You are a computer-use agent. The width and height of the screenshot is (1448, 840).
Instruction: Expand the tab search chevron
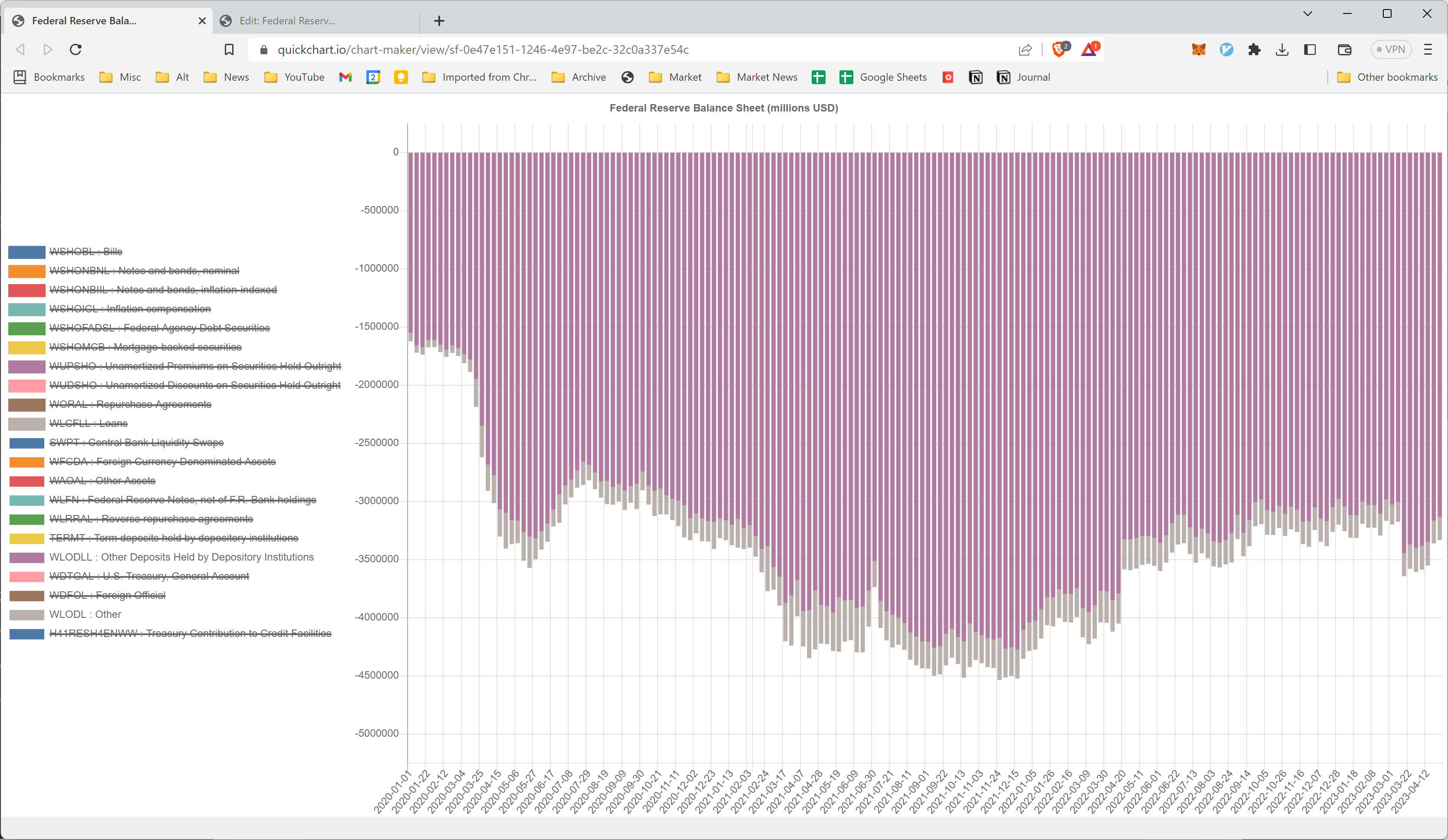coord(1307,14)
